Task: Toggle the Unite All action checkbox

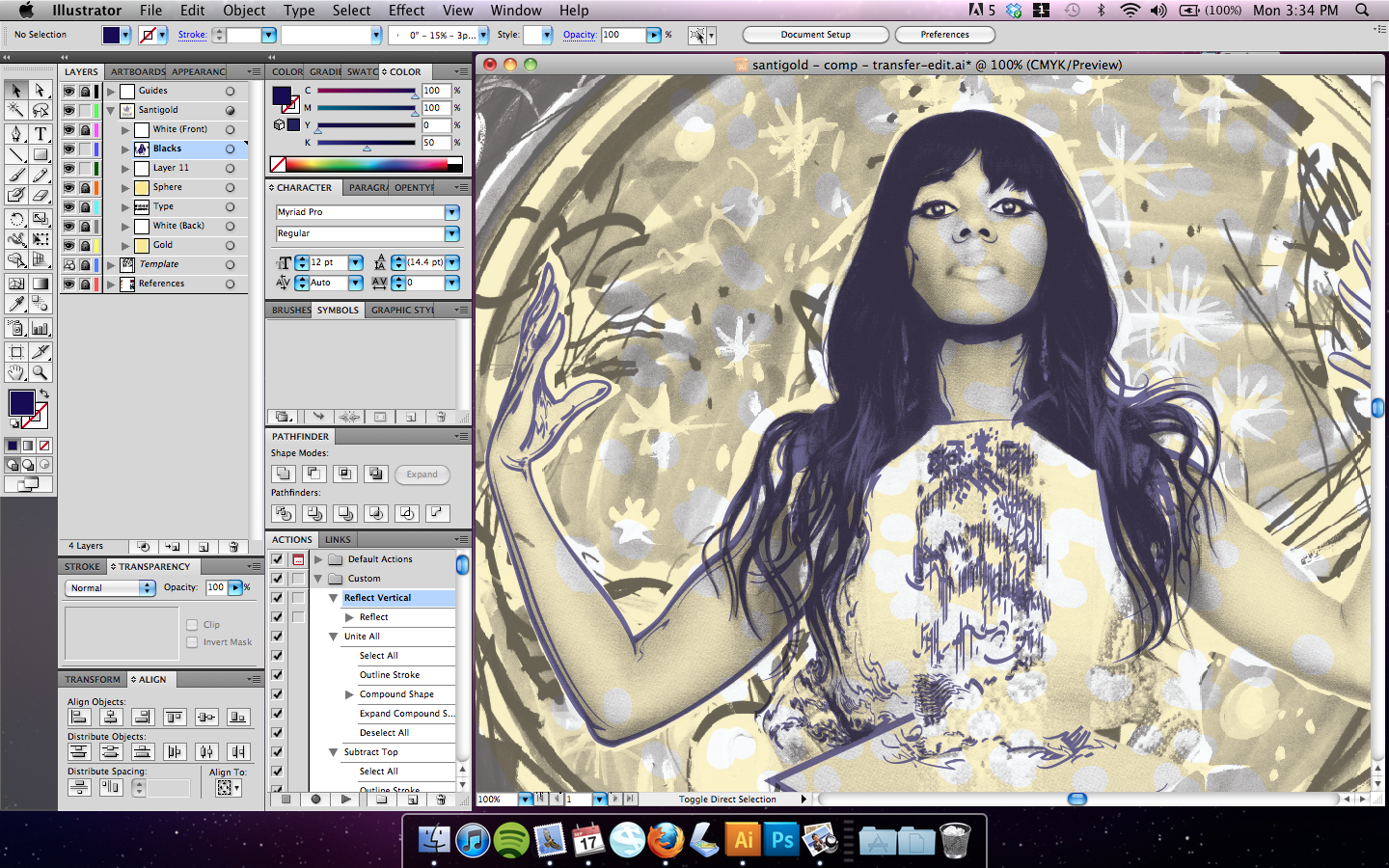Action: point(278,637)
